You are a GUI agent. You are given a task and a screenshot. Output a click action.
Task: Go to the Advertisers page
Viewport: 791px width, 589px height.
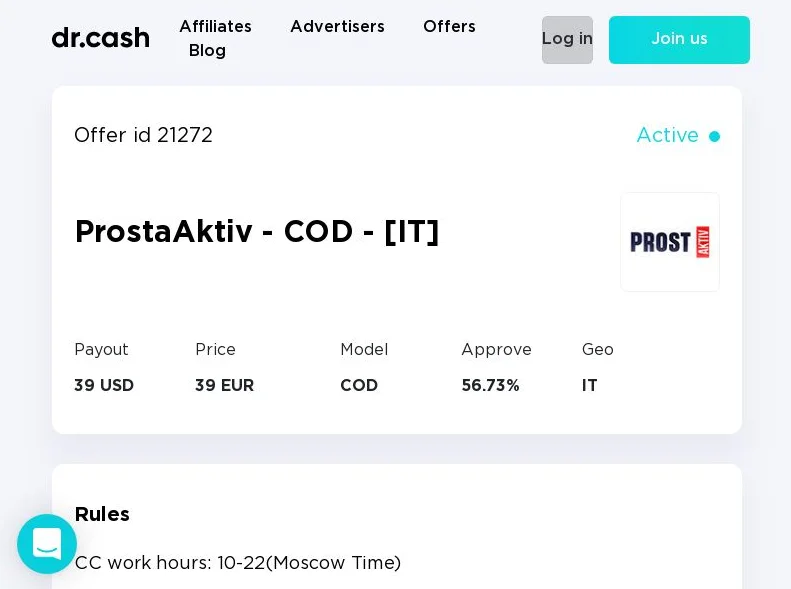337,27
